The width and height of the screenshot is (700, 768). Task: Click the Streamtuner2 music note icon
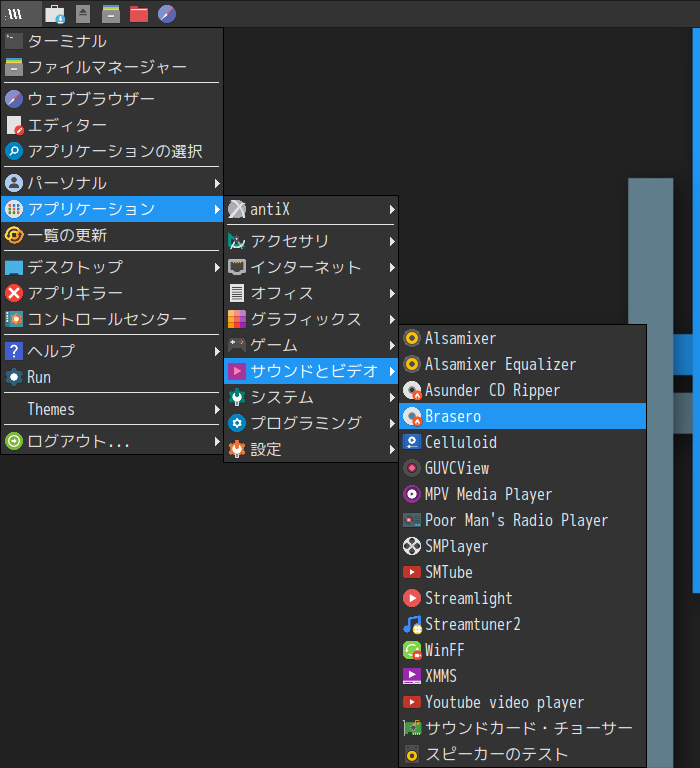[x=412, y=624]
